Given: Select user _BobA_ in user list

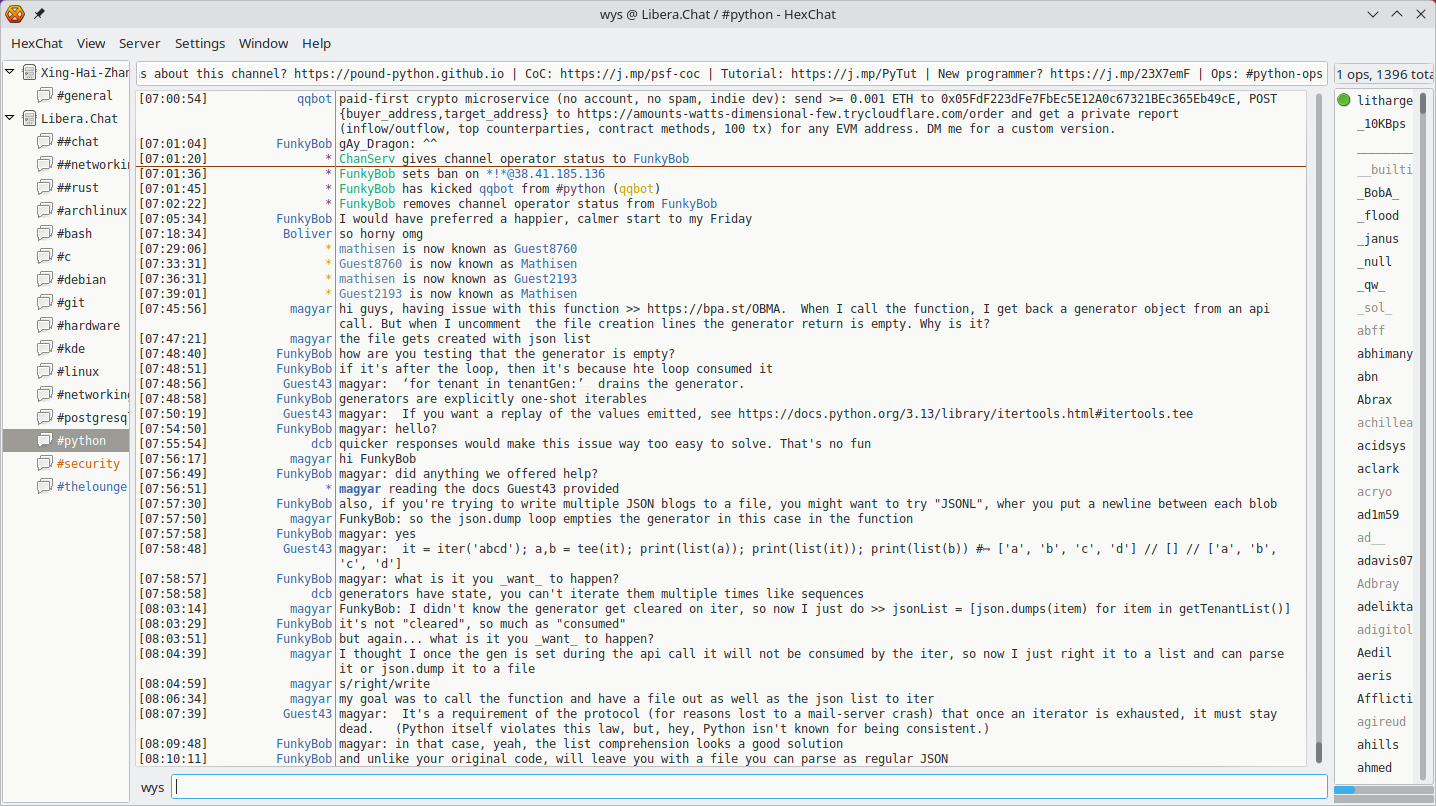Looking at the screenshot, I should tap(1377, 193).
